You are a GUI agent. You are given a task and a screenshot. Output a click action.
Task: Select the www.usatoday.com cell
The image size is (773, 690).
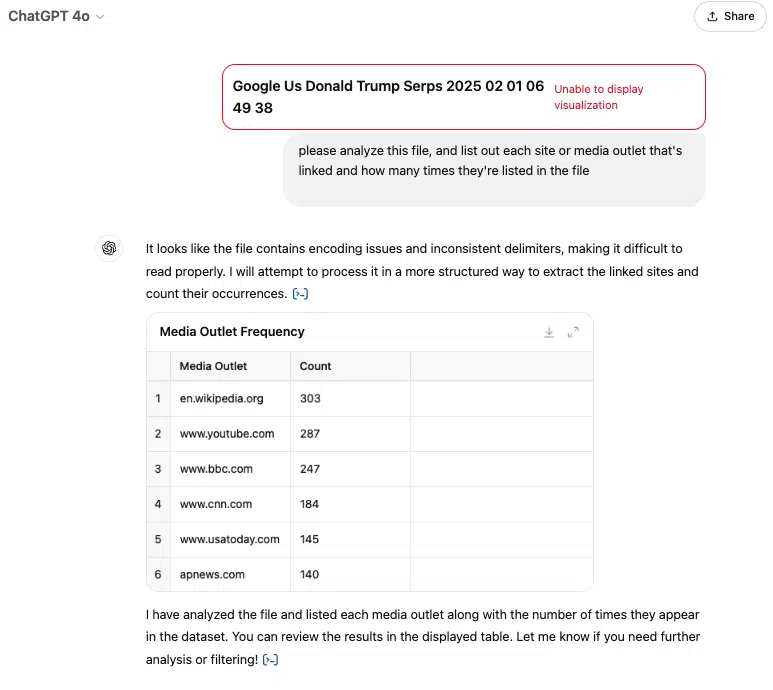point(230,539)
